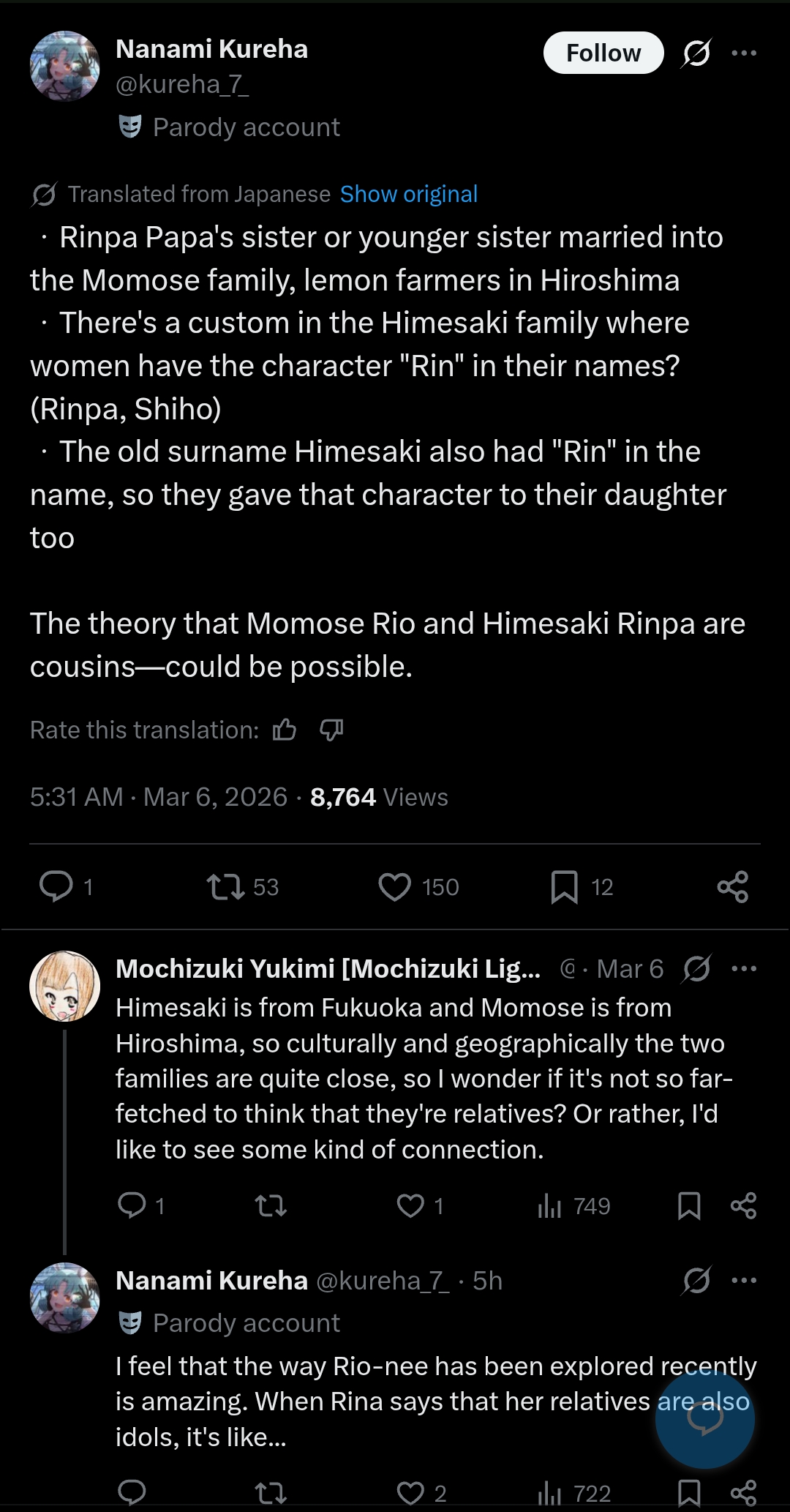Image resolution: width=790 pixels, height=1512 pixels.
Task: Open Nanami Kureha profile name in header
Action: click(x=212, y=49)
